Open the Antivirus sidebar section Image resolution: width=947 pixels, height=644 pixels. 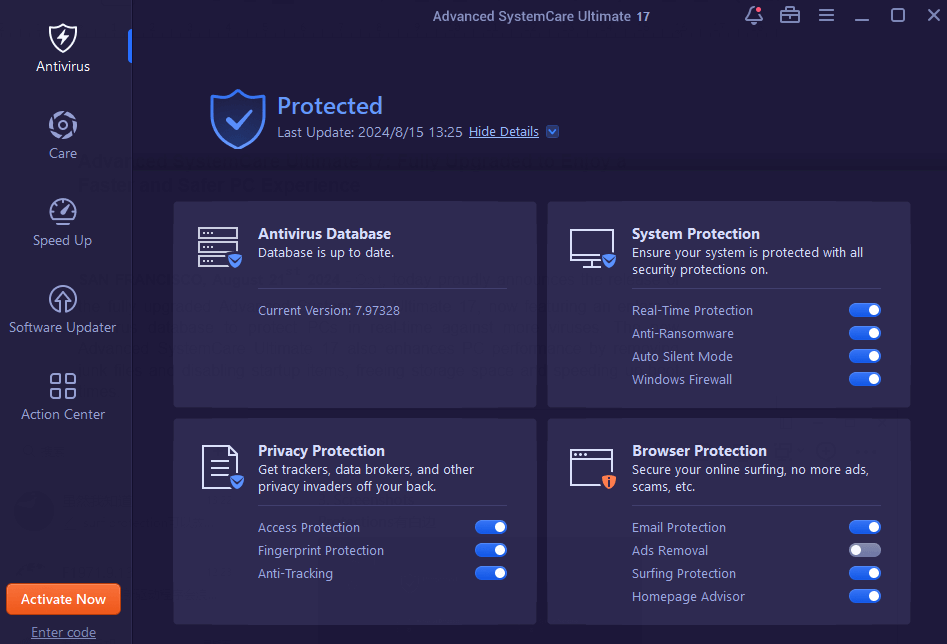coord(63,48)
